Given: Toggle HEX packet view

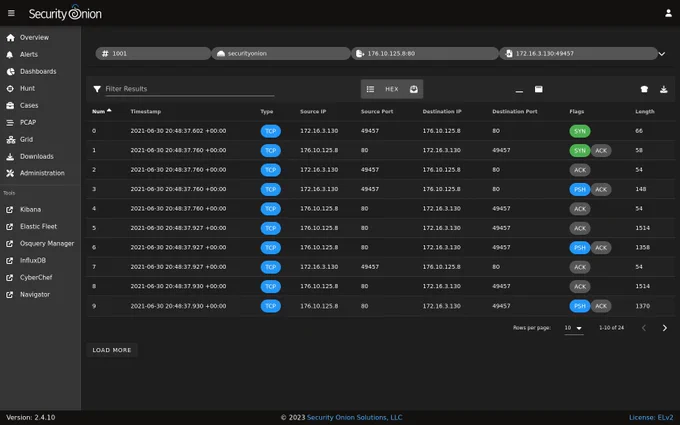Looking at the screenshot, I should click(x=392, y=89).
